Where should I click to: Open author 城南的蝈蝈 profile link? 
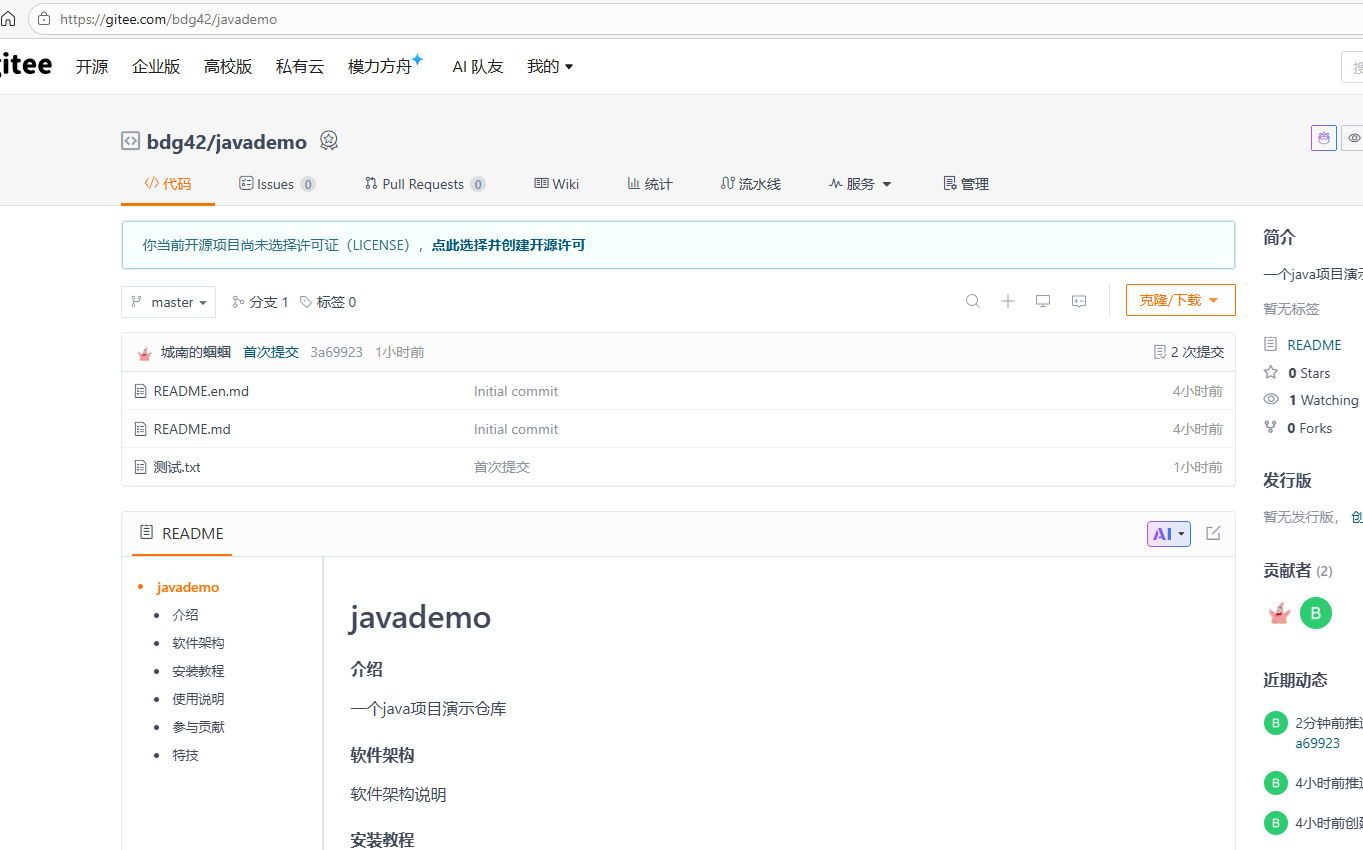196,352
